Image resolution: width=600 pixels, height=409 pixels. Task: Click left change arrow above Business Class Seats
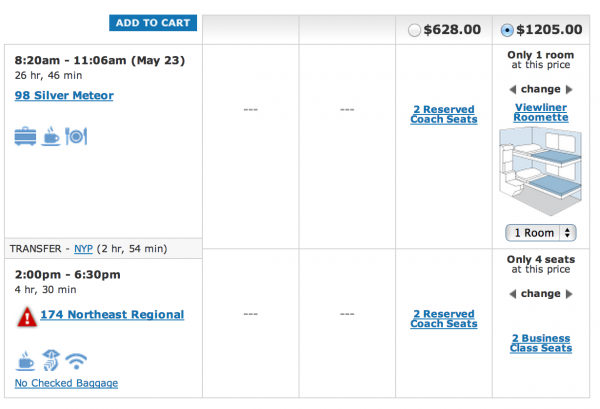(x=513, y=294)
